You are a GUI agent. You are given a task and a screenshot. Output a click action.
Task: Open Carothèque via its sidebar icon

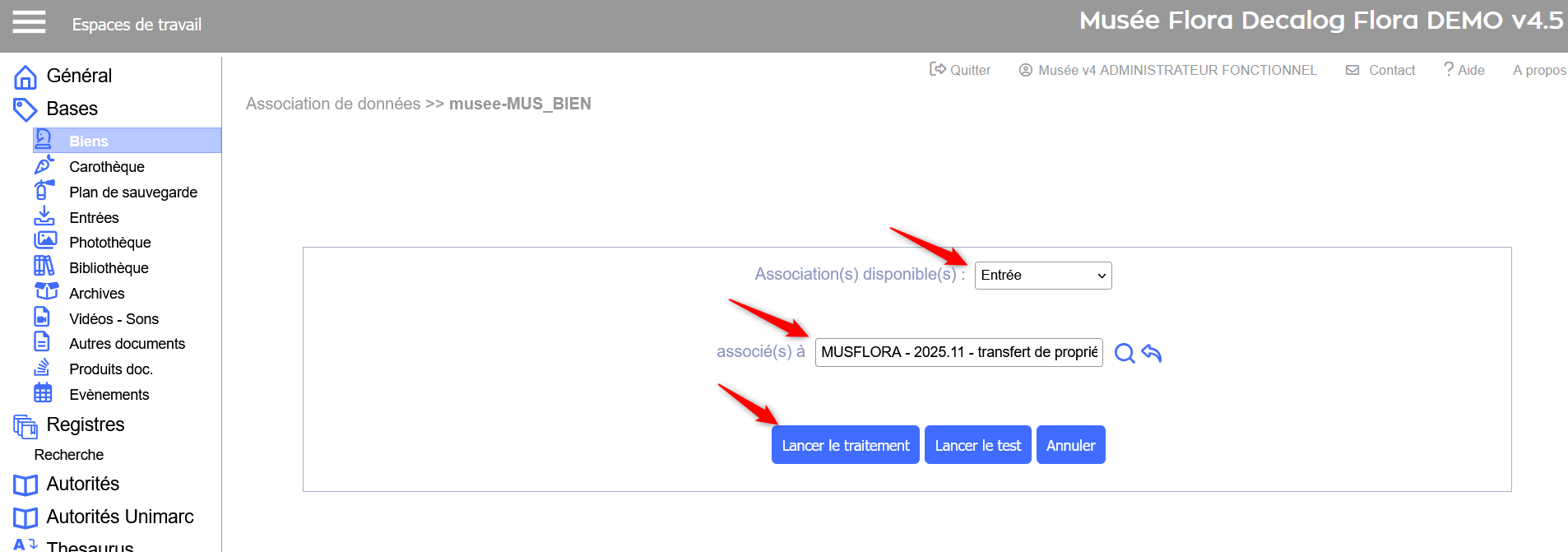[x=44, y=166]
